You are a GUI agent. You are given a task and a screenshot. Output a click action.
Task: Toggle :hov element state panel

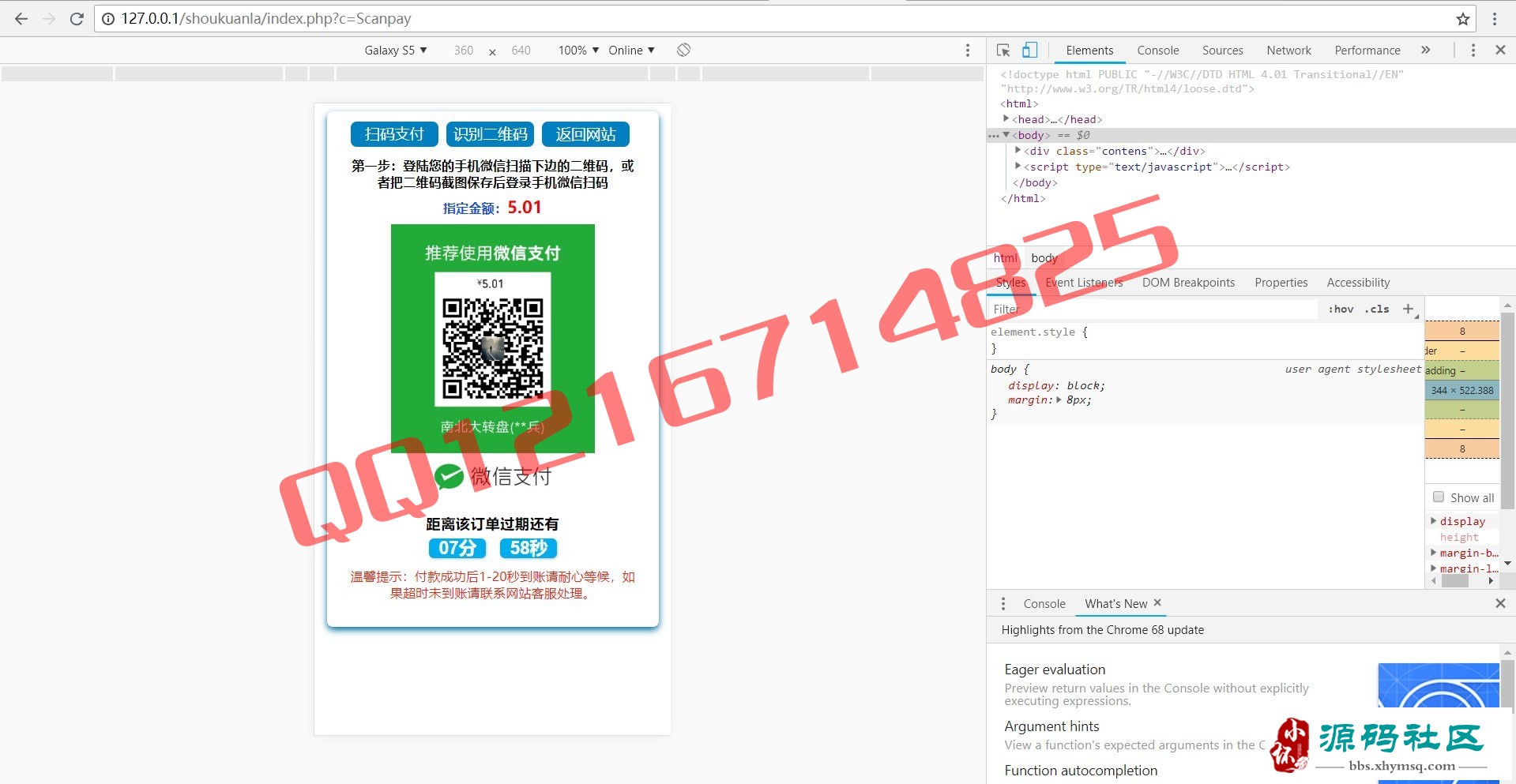(1341, 309)
